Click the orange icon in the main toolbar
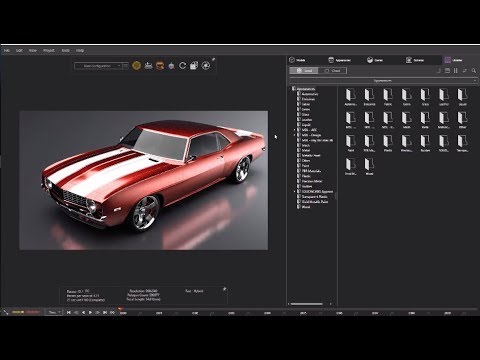 160,66
